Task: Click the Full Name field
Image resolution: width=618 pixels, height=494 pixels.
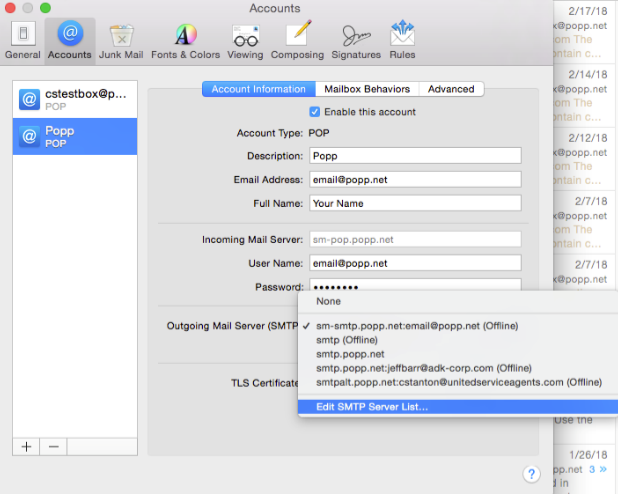Action: (x=415, y=203)
